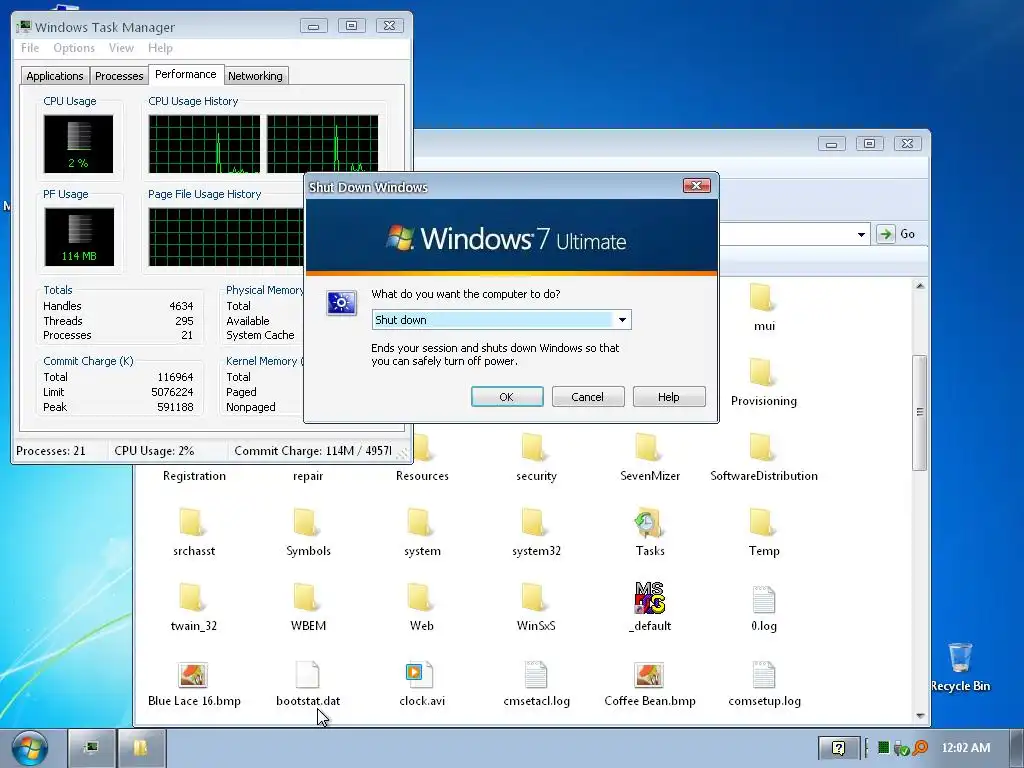Click the Go button in Explorer
1024x768 pixels.
[x=897, y=234]
